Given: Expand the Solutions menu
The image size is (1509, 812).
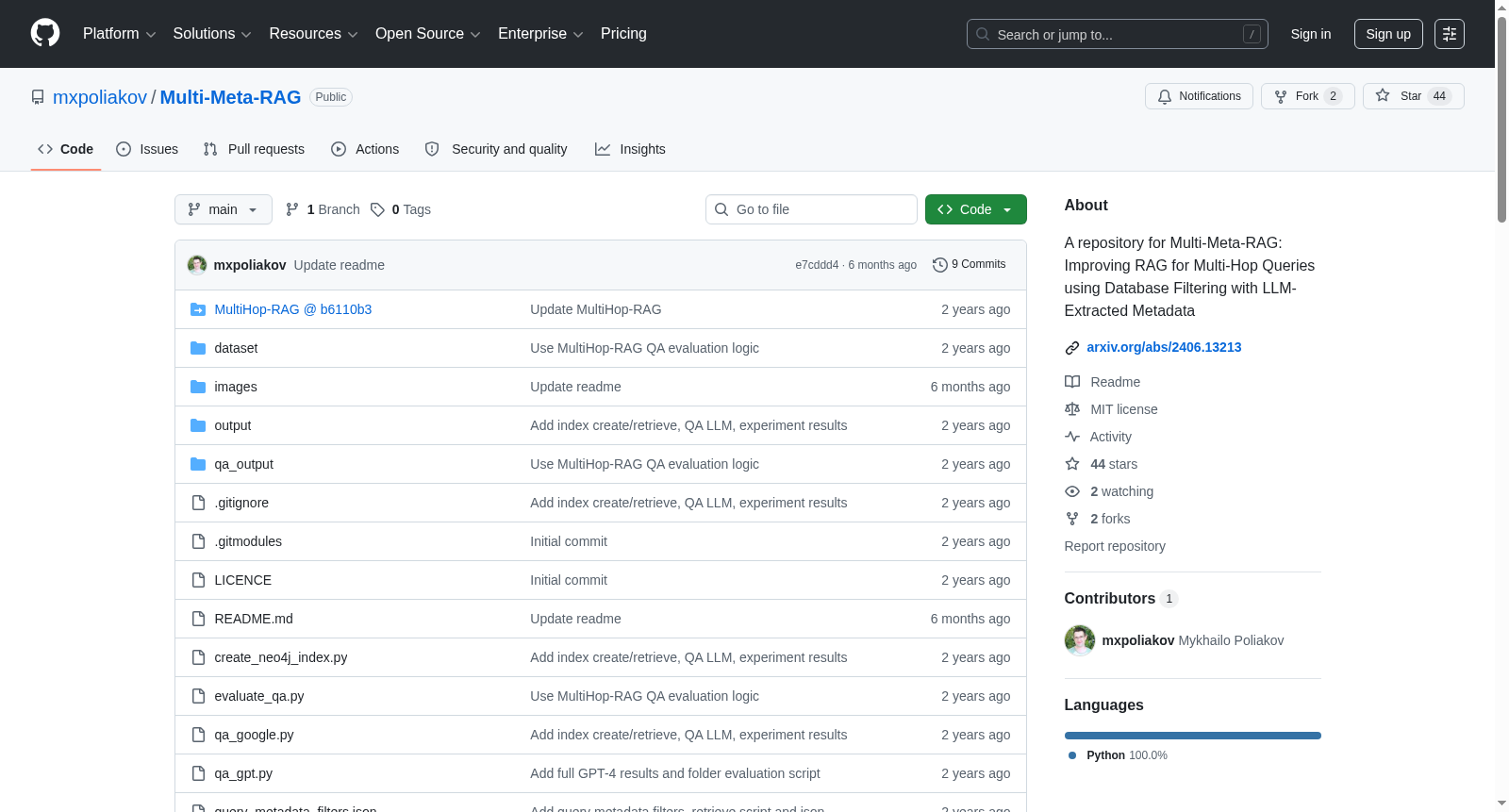Looking at the screenshot, I should coord(212,34).
